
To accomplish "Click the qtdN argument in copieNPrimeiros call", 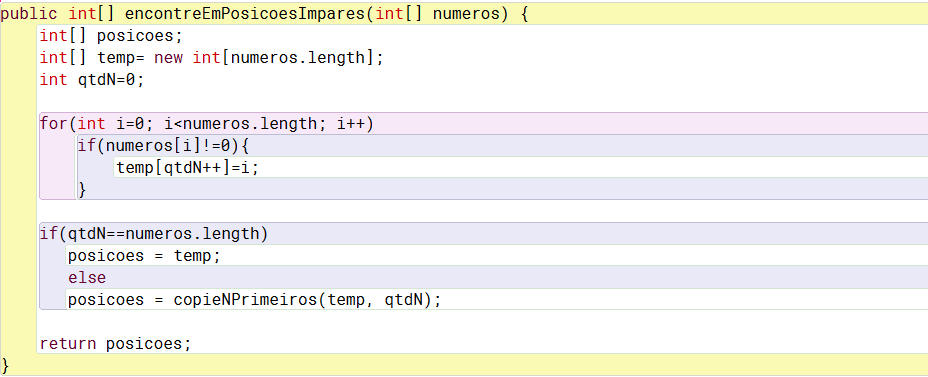I will [x=404, y=299].
